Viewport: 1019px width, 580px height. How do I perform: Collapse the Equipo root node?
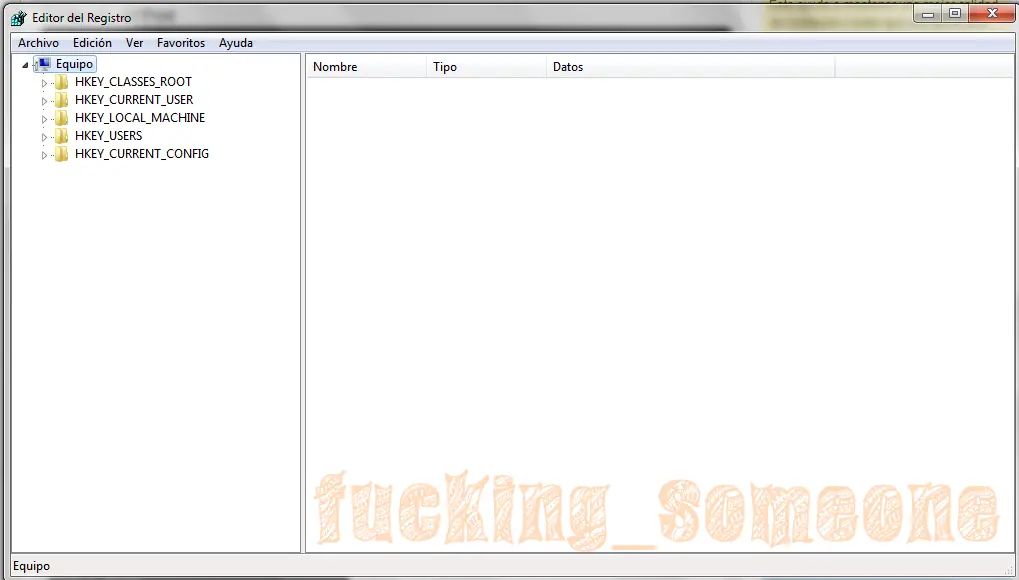click(25, 65)
